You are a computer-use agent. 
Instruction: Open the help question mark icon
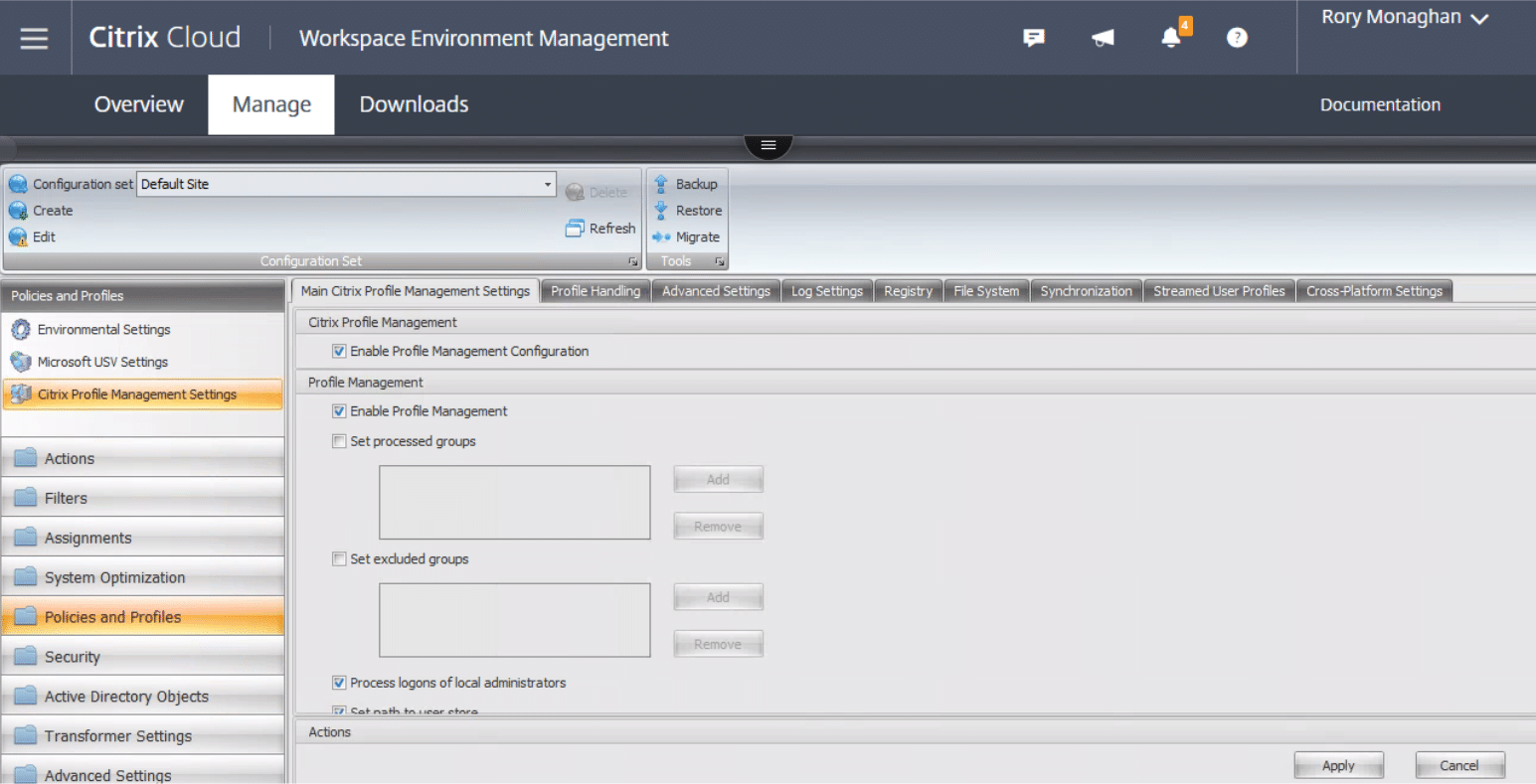coord(1237,38)
